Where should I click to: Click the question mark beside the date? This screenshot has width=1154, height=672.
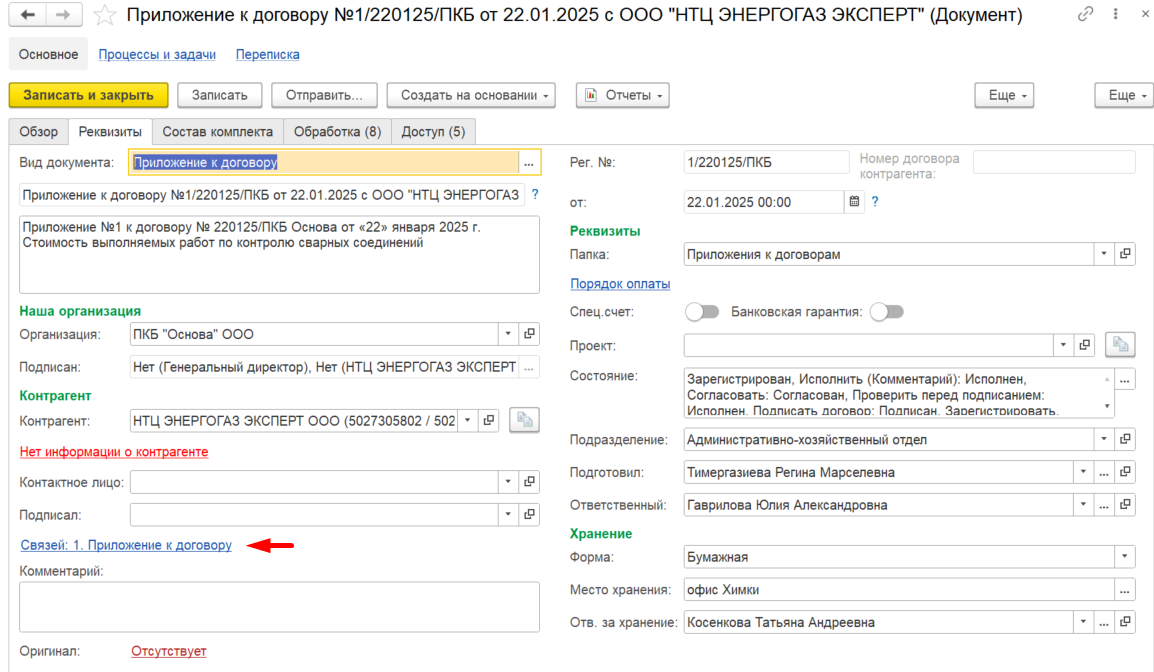(x=875, y=202)
